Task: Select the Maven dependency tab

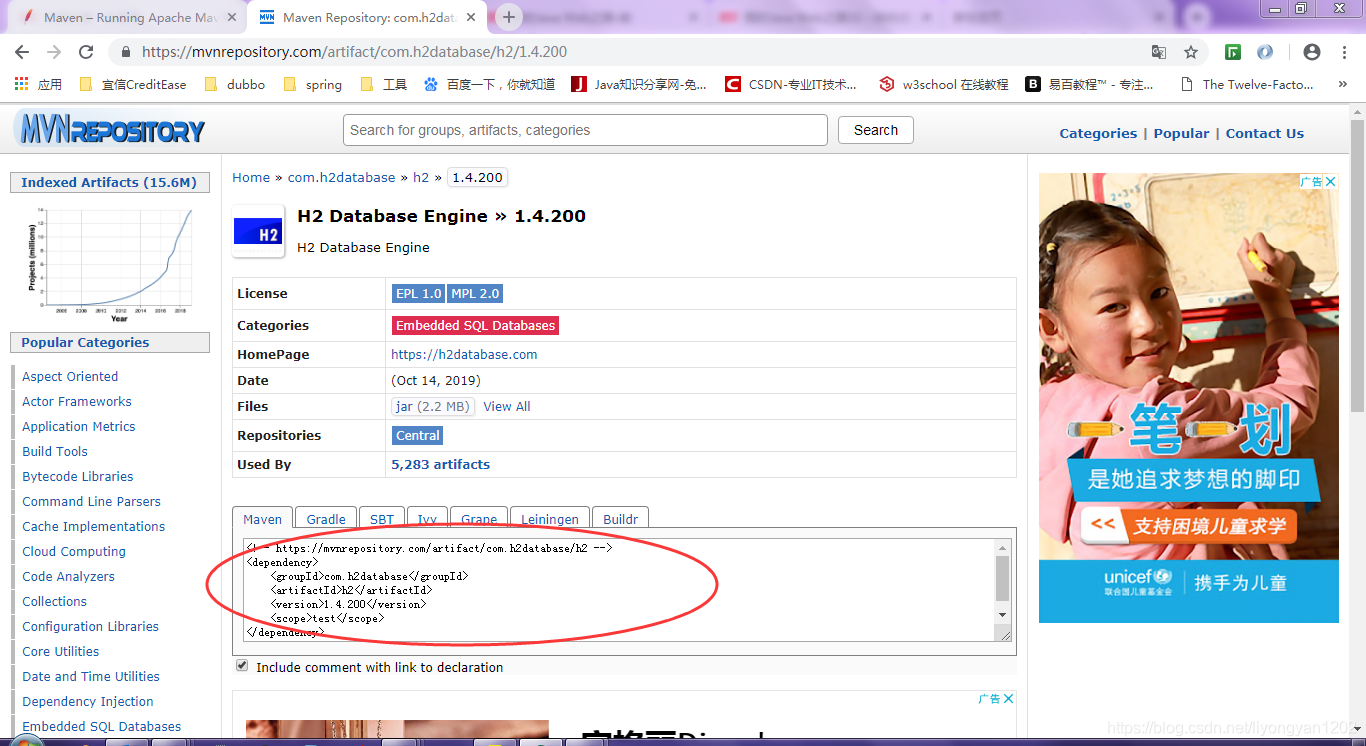Action: [263, 519]
